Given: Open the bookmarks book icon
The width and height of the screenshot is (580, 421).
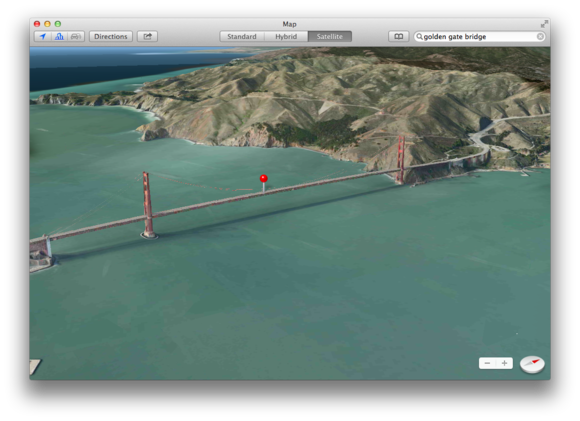Looking at the screenshot, I should point(398,37).
